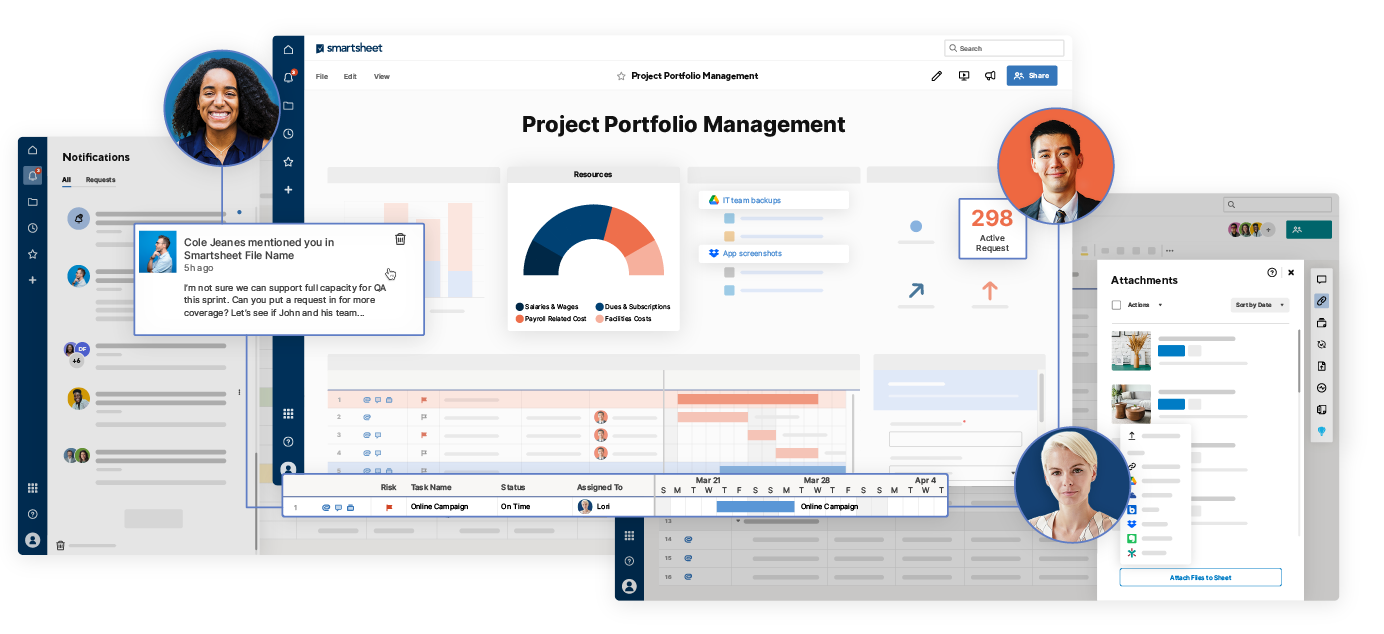Screen dimensions: 1384x634
Task: Click the Evernote icon in attach menu
Action: [x=1131, y=539]
